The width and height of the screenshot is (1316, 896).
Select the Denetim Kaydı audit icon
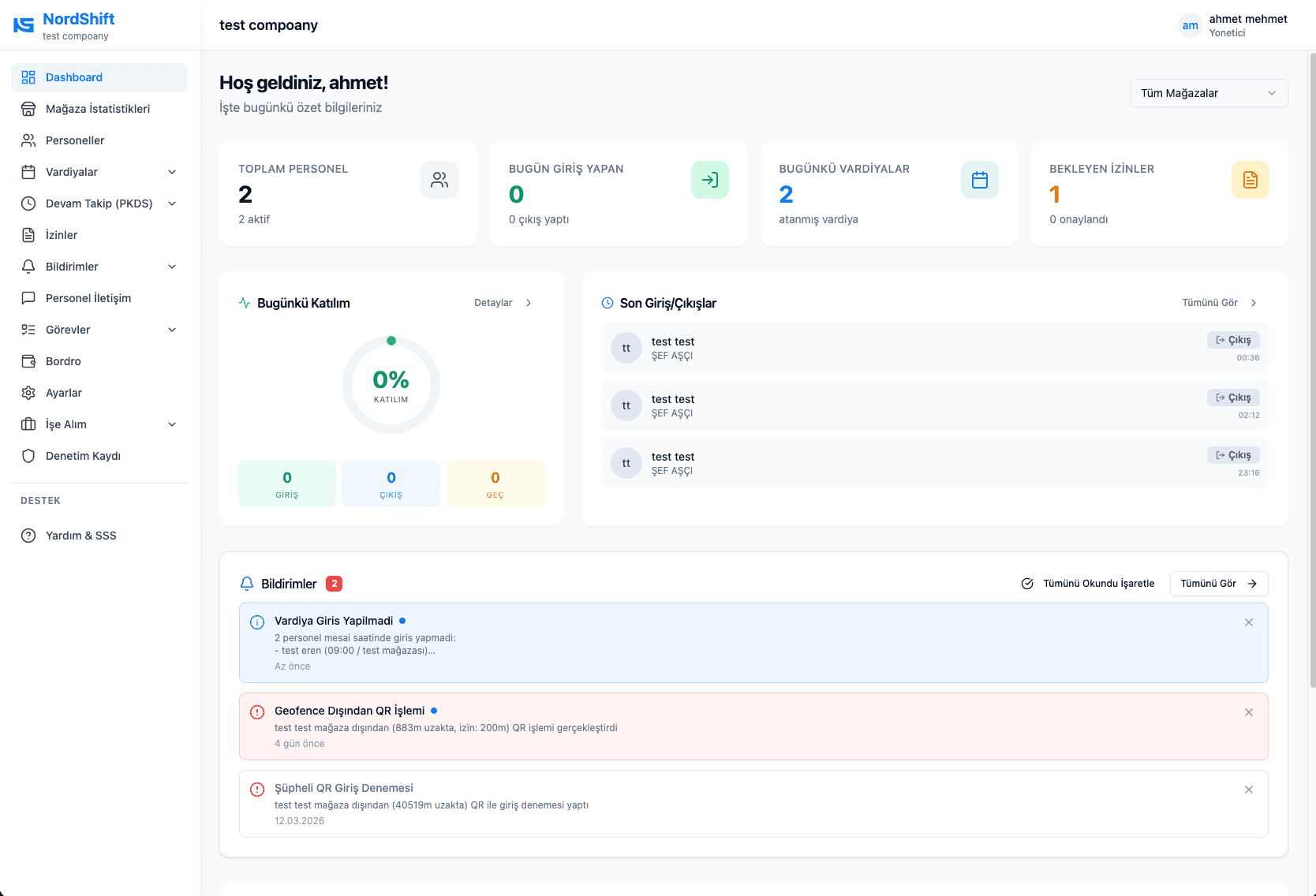pos(28,456)
